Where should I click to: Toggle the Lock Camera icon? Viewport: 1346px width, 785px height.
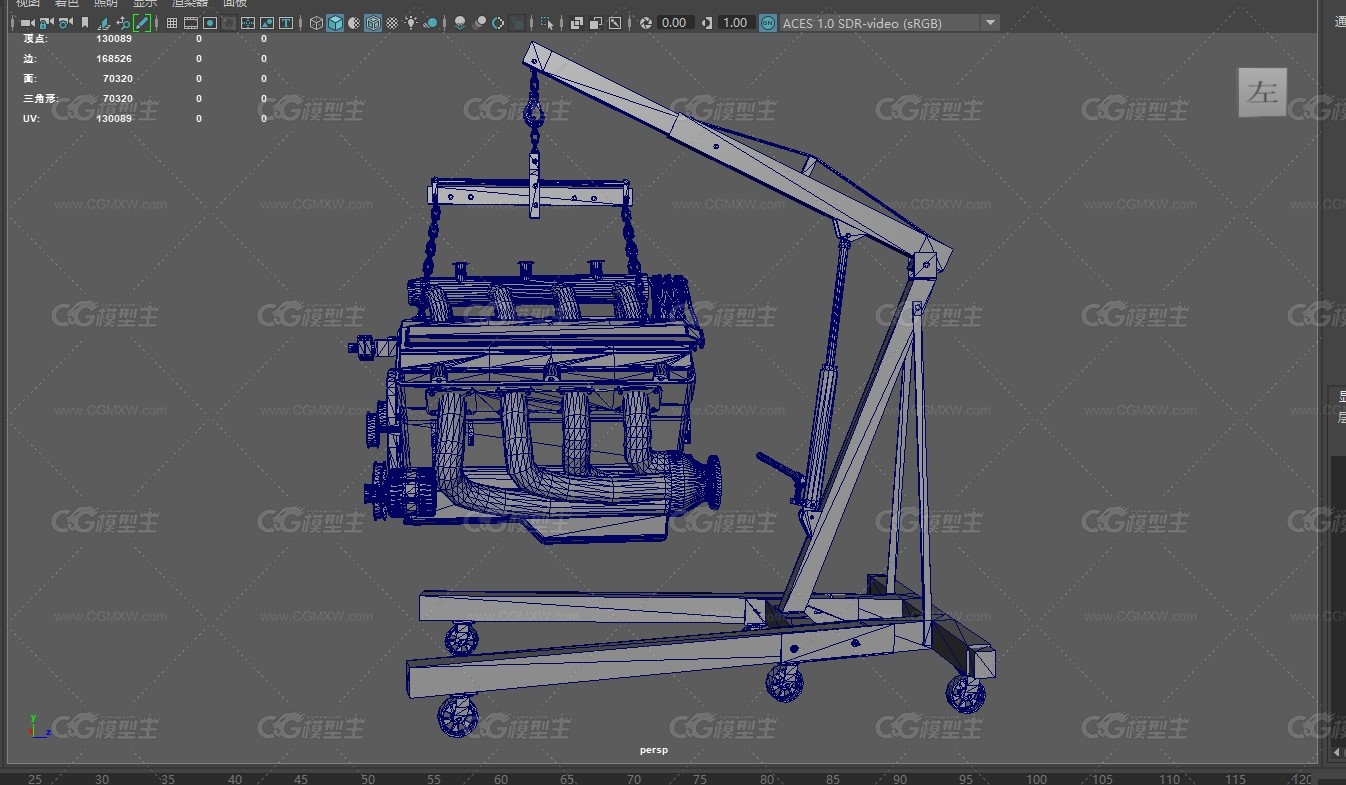coord(45,22)
